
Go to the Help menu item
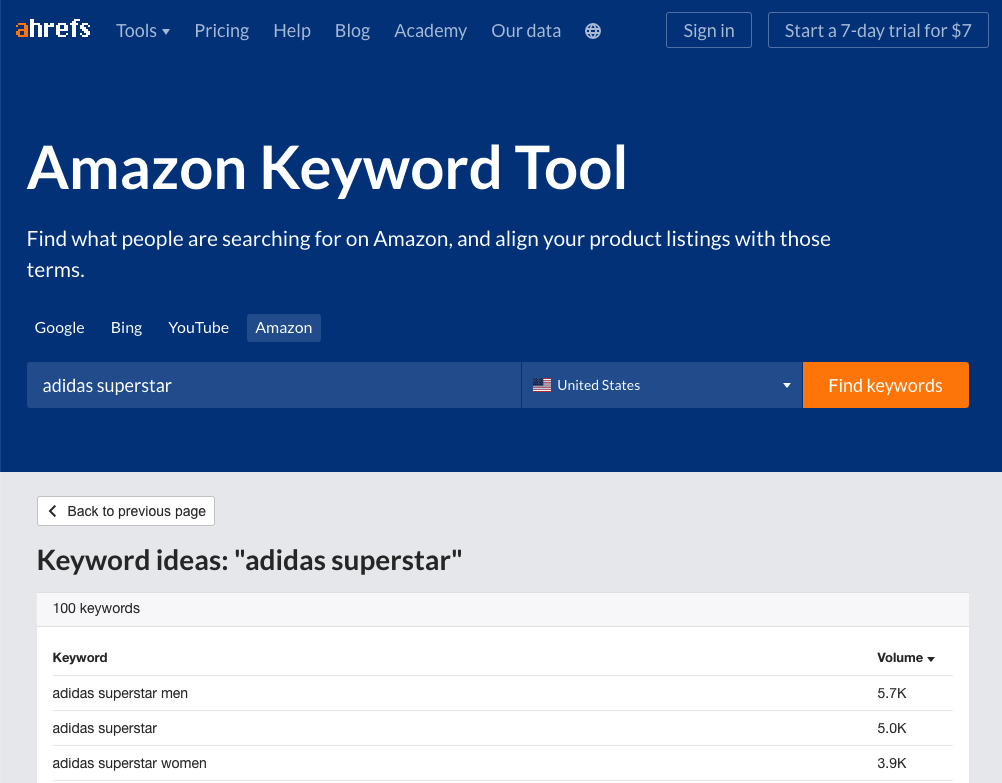click(292, 31)
